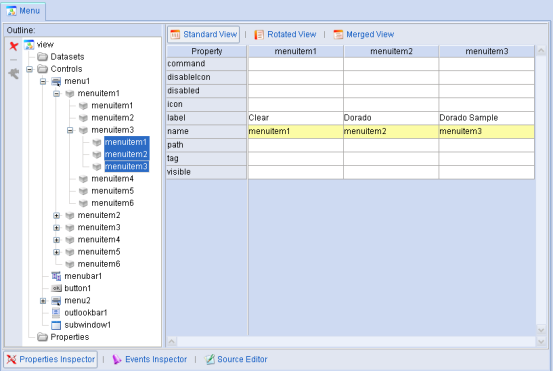This screenshot has width=553, height=371.
Task: Click the command cell under menuitem1 column
Action: (296, 64)
